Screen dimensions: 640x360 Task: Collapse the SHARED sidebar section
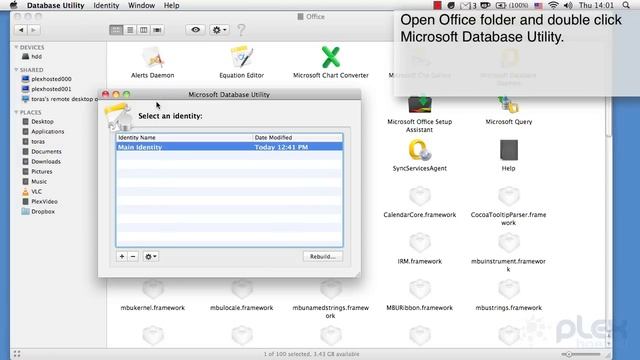coord(16,70)
